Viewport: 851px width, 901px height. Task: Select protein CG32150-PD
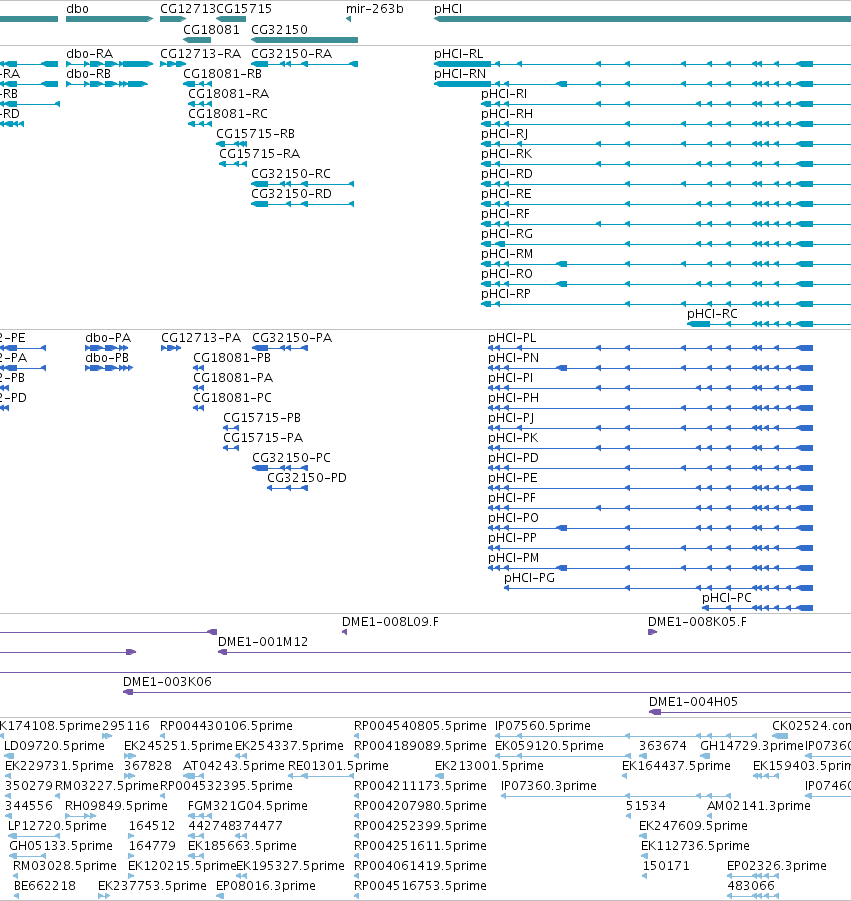pos(307,478)
